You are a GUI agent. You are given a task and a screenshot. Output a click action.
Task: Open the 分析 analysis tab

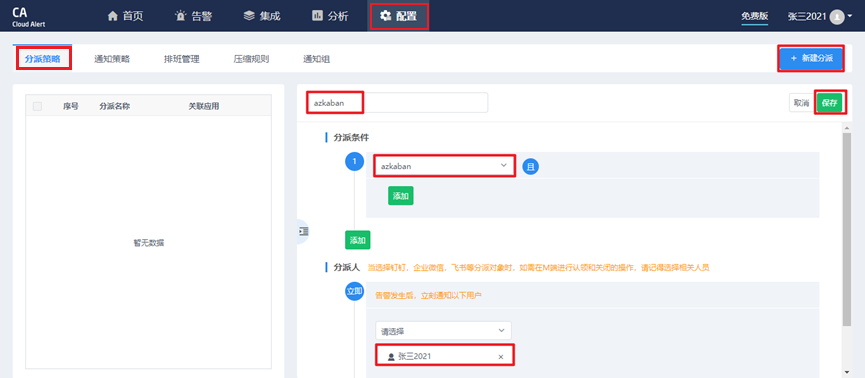330,16
